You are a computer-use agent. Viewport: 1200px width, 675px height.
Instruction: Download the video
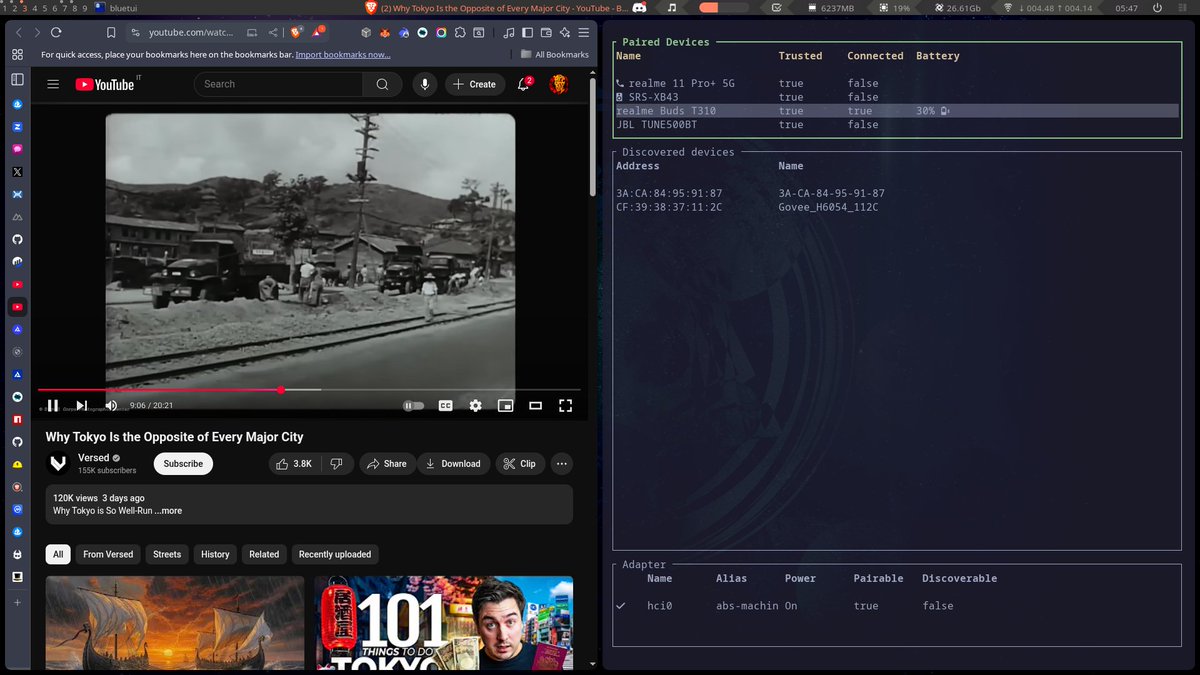[452, 464]
